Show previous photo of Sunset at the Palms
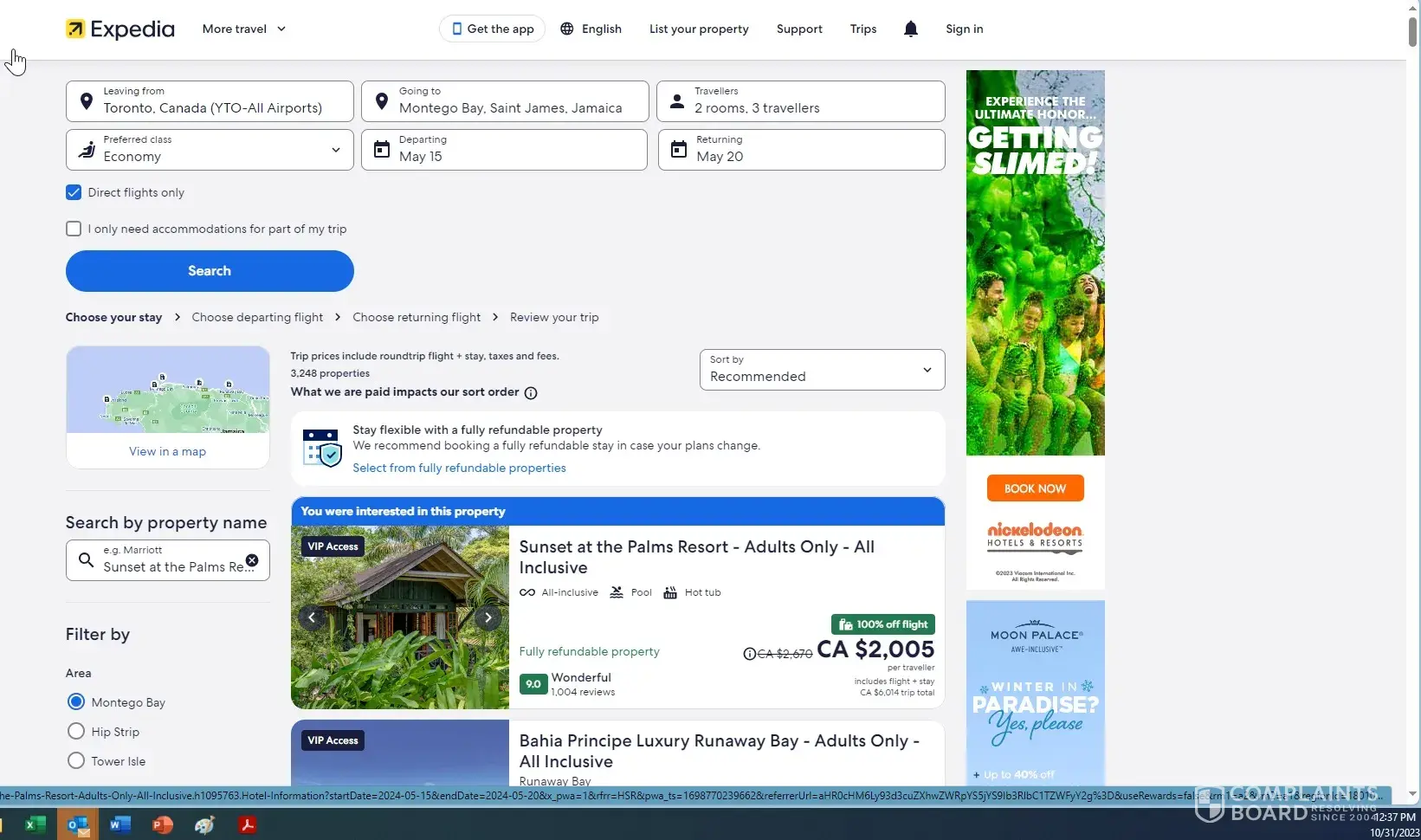This screenshot has width=1421, height=840. click(x=312, y=617)
